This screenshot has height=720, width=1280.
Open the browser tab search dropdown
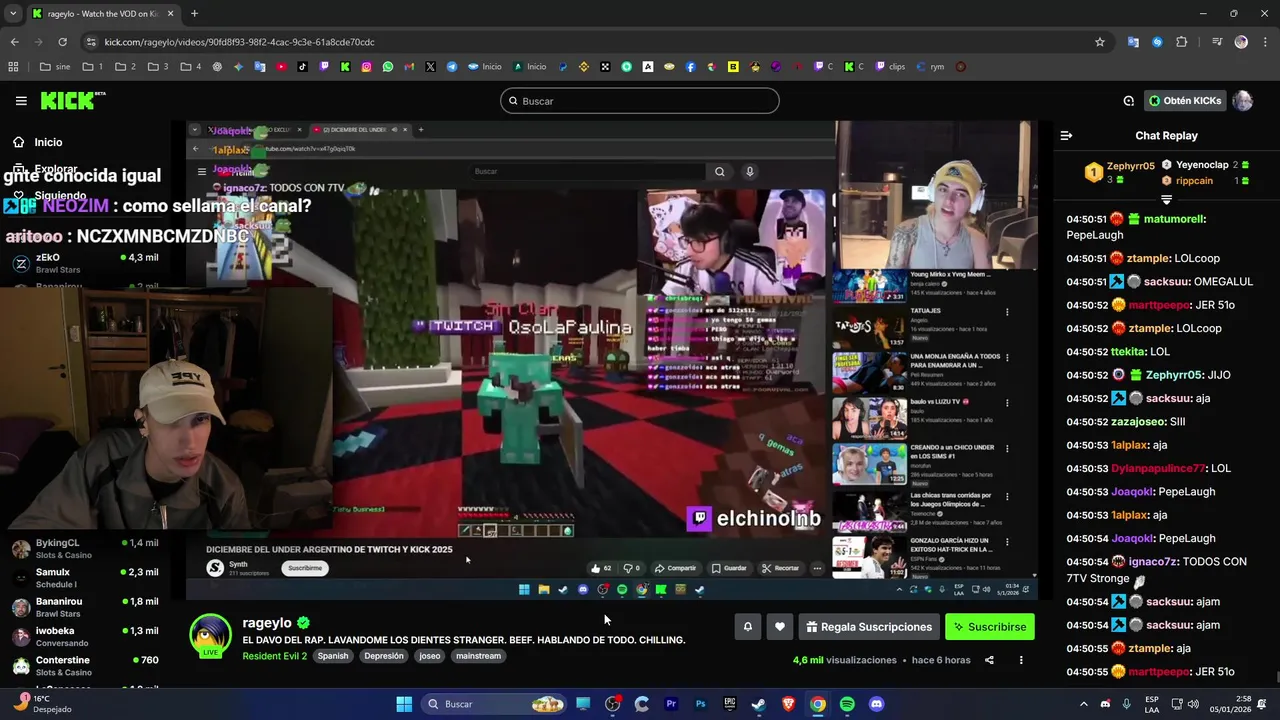point(12,13)
